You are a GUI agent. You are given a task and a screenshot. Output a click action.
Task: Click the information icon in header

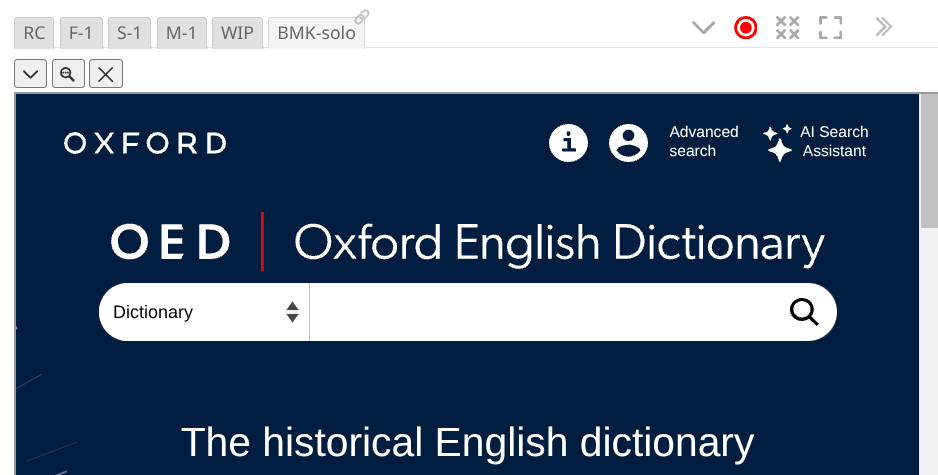569,143
